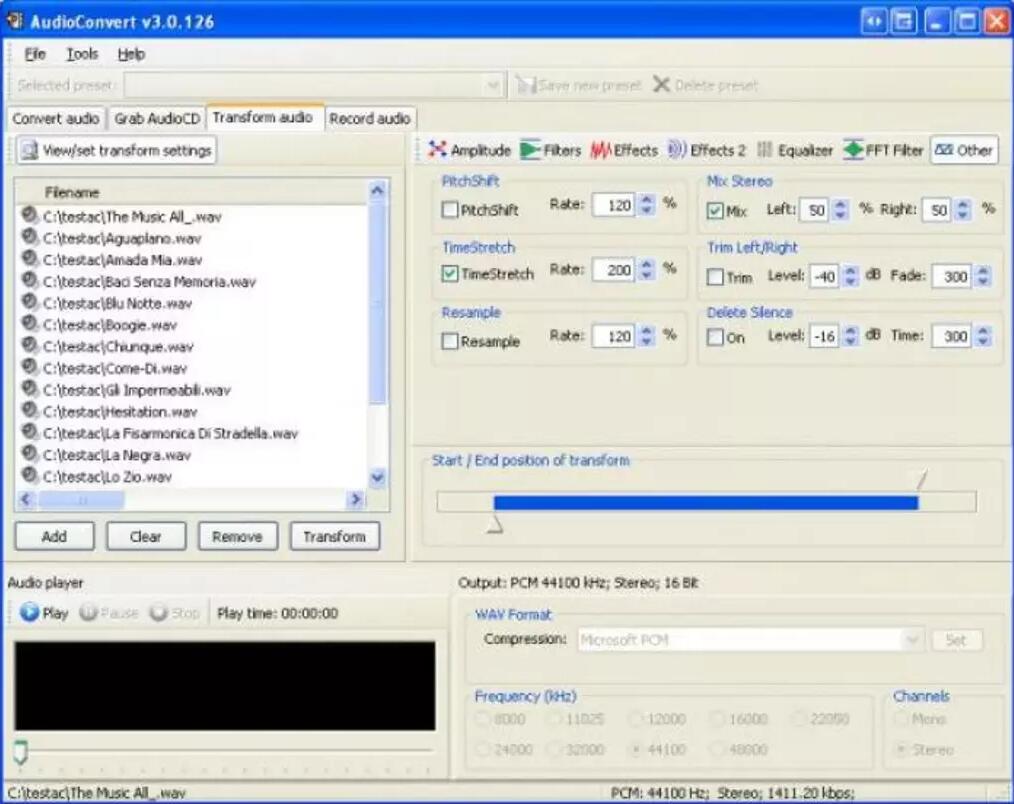
Task: Open the Effects 2 transform tab
Action: pos(706,150)
